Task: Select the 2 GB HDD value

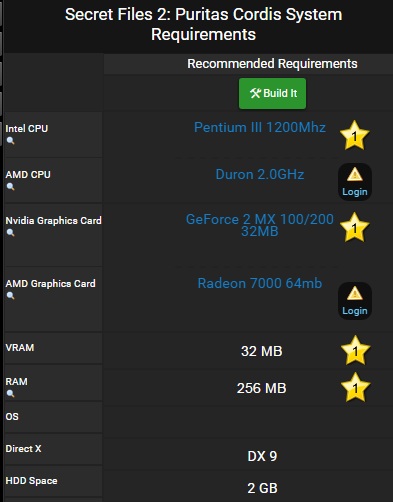Action: (262, 488)
